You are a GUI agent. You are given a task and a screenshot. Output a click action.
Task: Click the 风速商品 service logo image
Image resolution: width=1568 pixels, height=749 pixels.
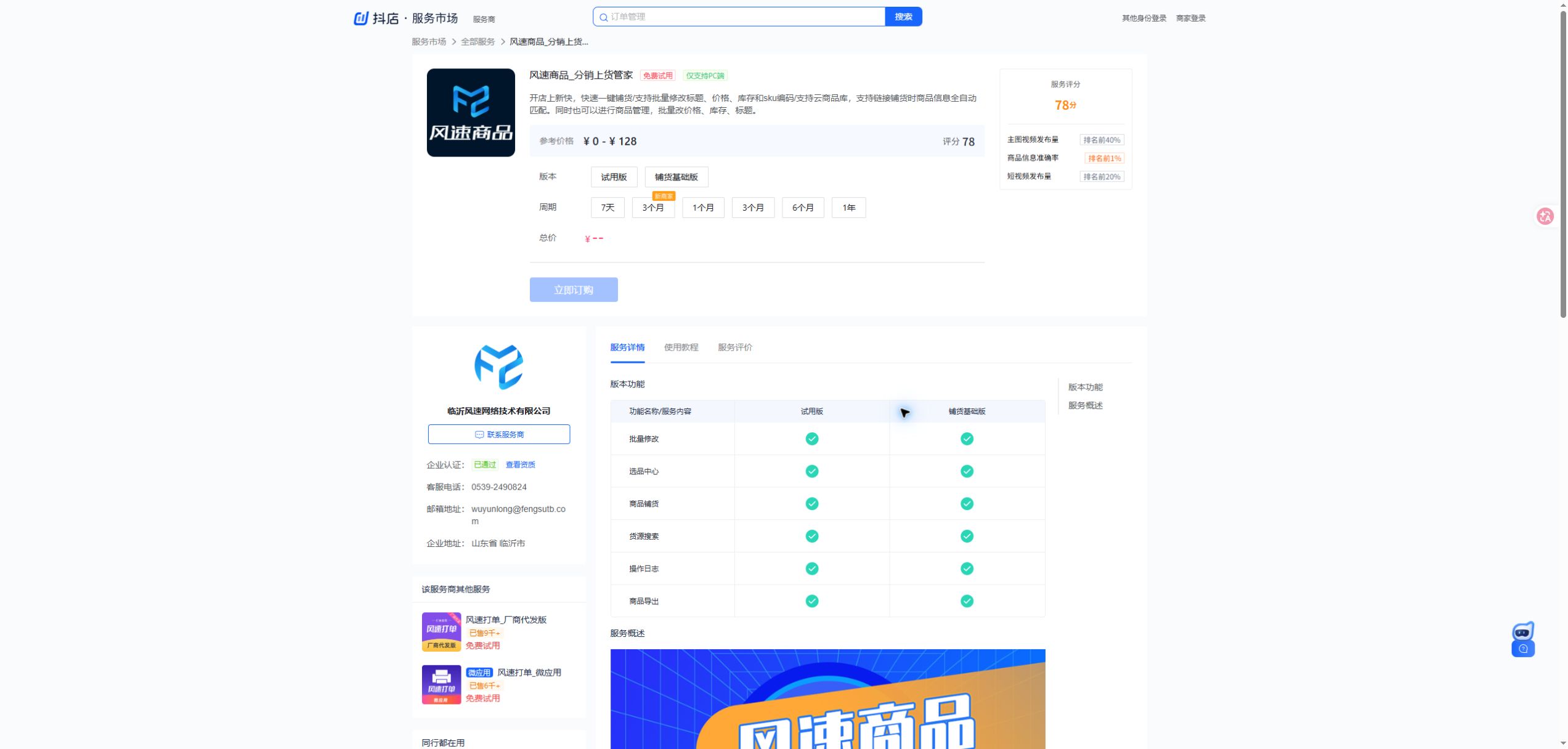point(471,113)
